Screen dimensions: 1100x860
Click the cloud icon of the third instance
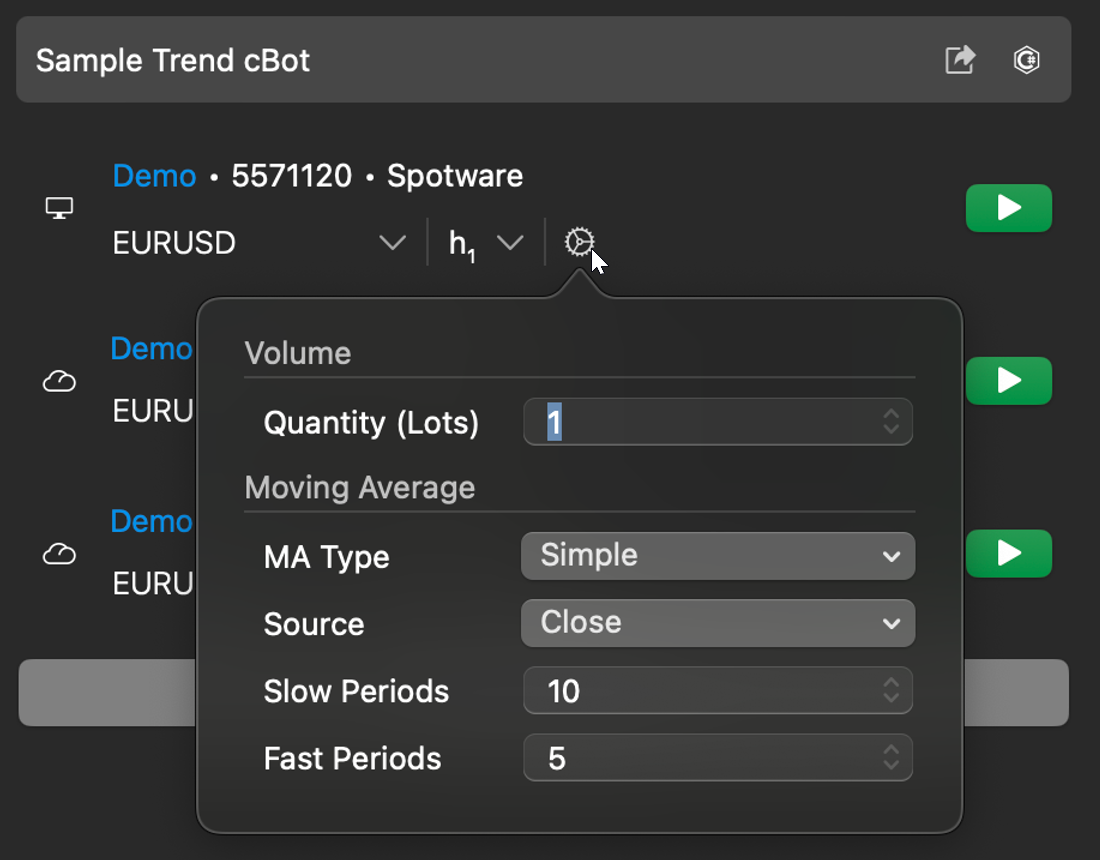coord(60,553)
